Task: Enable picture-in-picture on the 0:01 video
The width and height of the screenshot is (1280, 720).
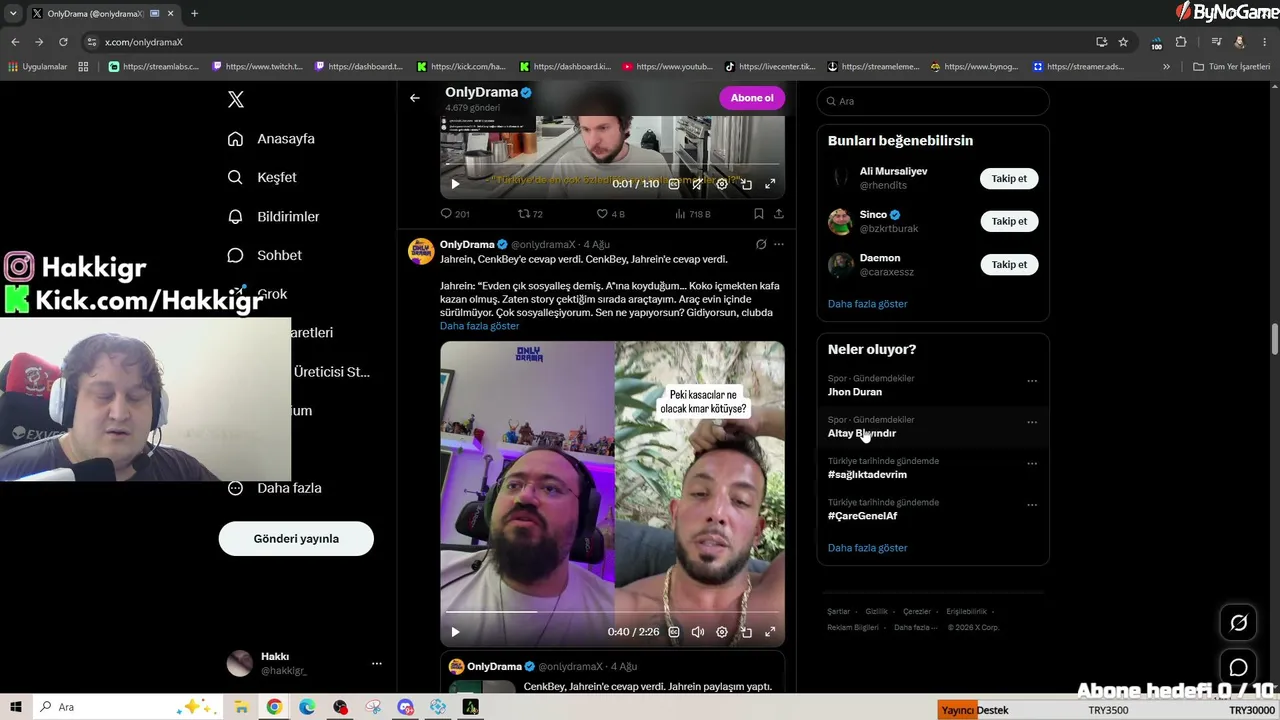Action: (746, 184)
